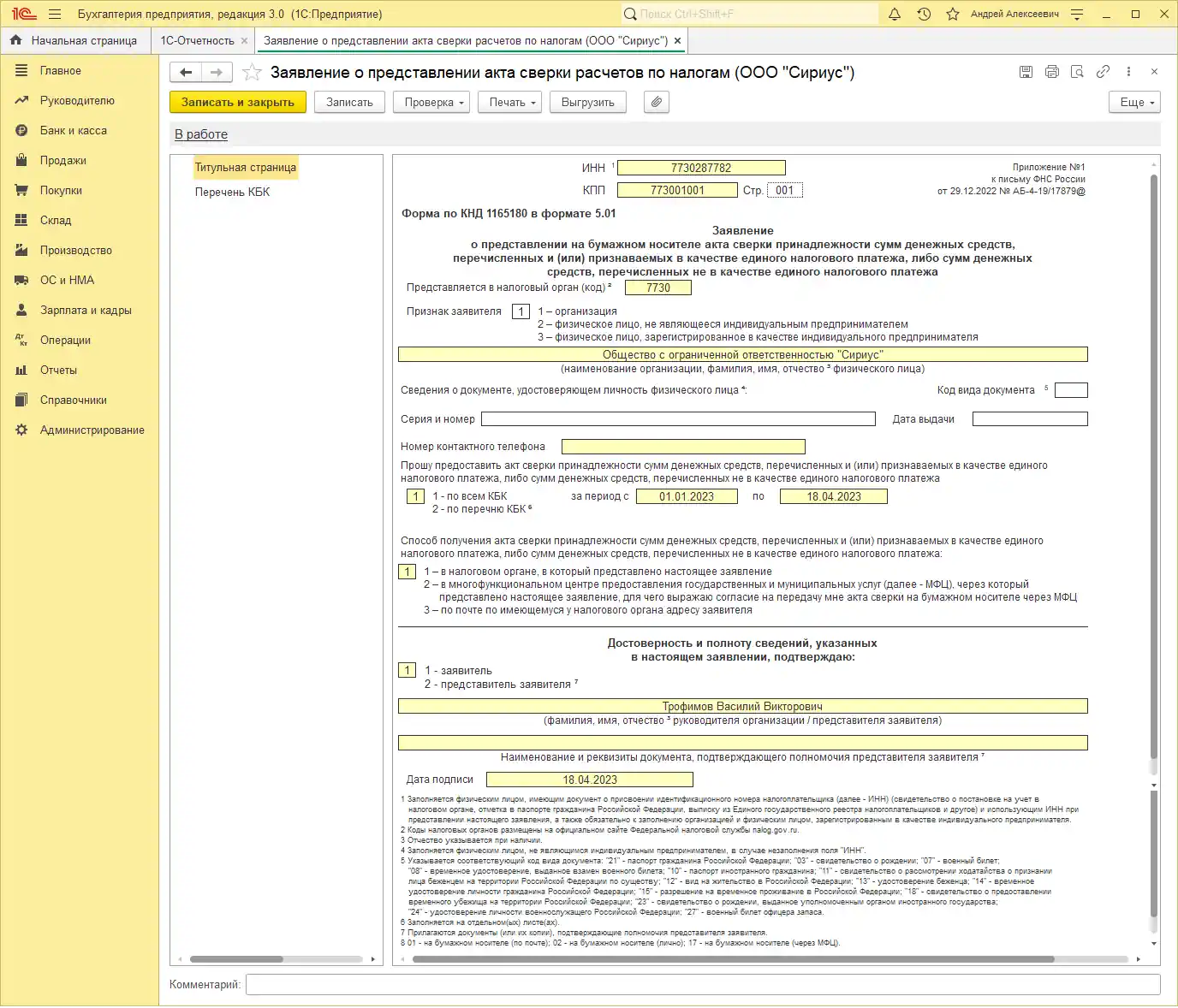Close the form with X in header
This screenshot has width=1178, height=1008.
[1154, 72]
